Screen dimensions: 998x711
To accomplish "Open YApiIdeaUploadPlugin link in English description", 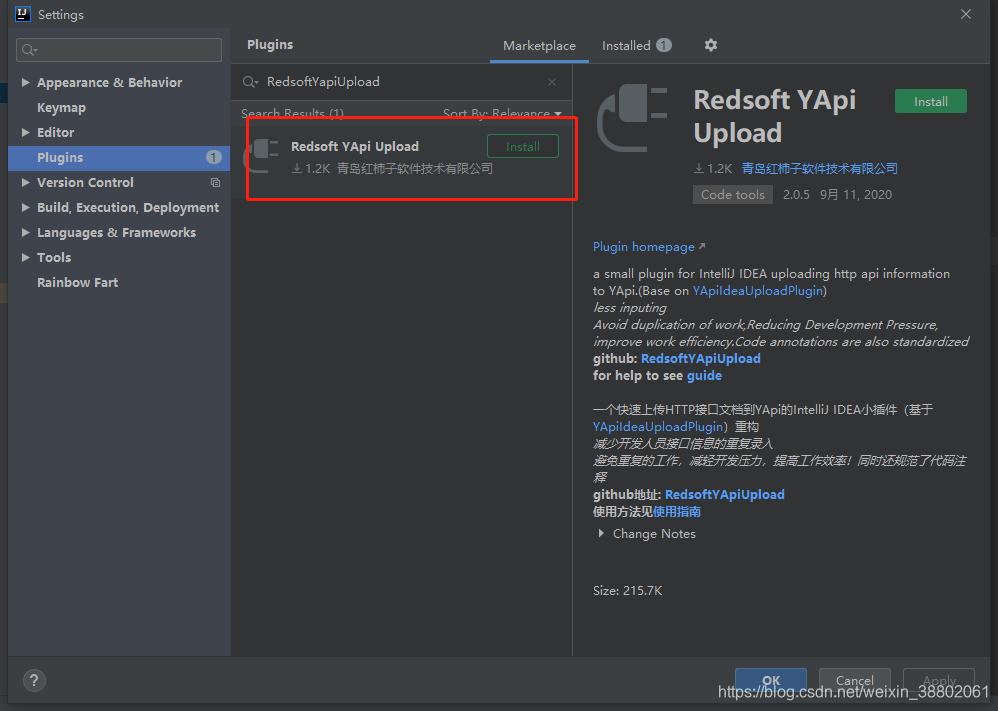I will (x=757, y=291).
